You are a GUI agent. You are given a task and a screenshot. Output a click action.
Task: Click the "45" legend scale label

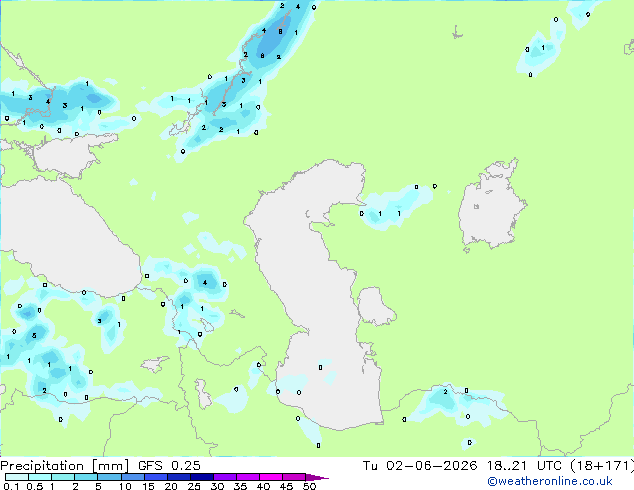(x=286, y=486)
